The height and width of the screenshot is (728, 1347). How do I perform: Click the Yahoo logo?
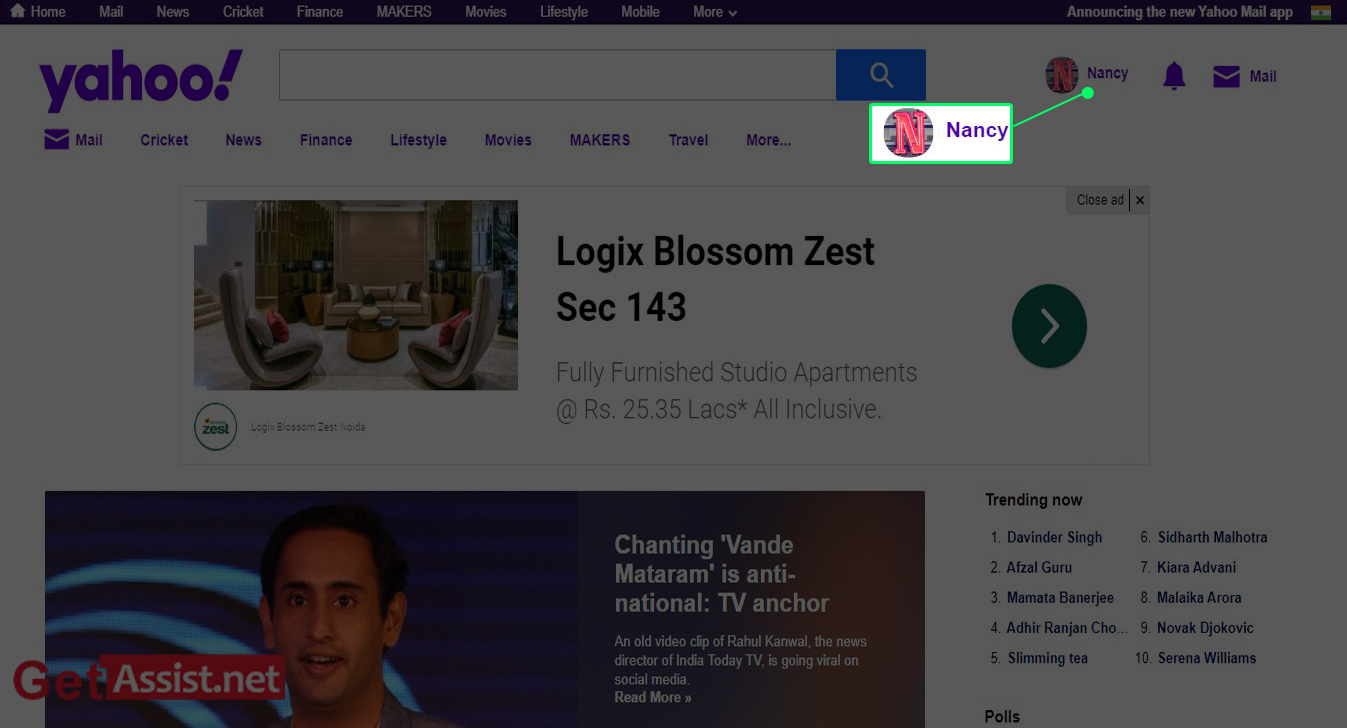(140, 79)
